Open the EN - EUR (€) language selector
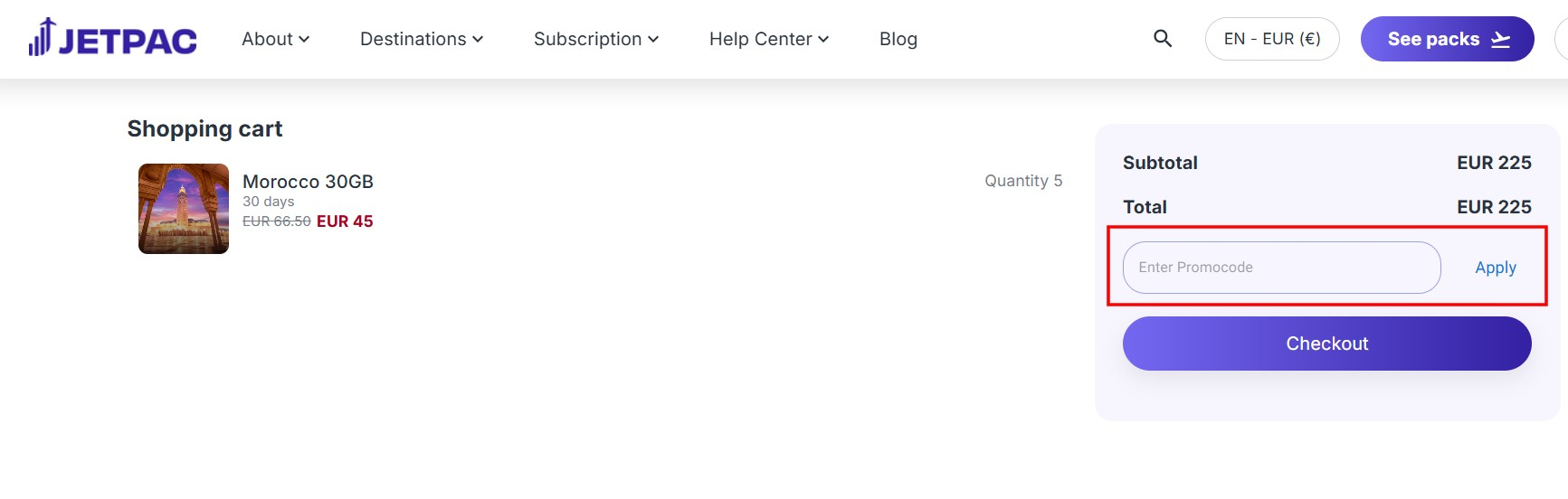 click(x=1271, y=40)
